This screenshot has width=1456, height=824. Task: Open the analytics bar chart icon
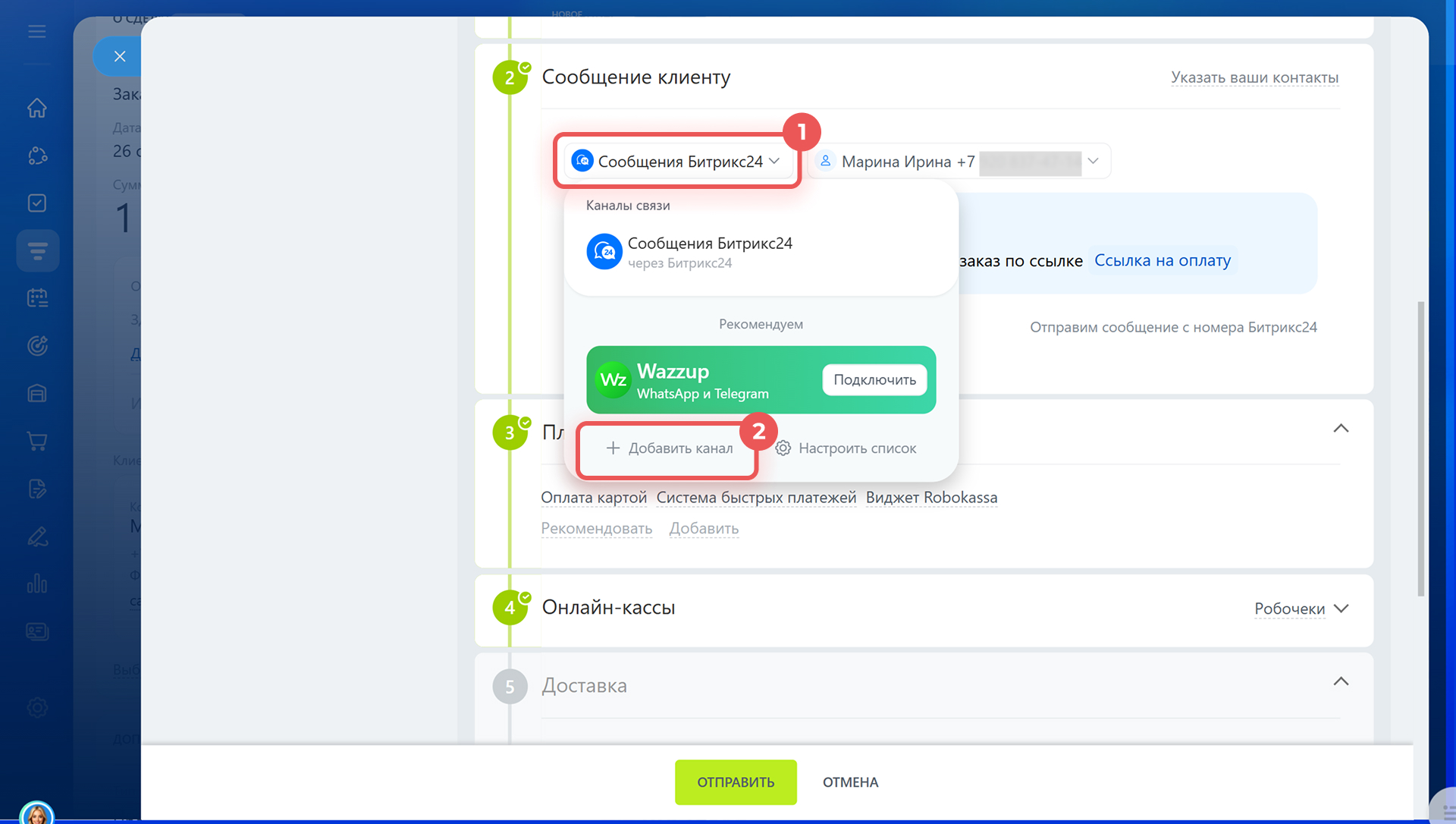click(37, 583)
